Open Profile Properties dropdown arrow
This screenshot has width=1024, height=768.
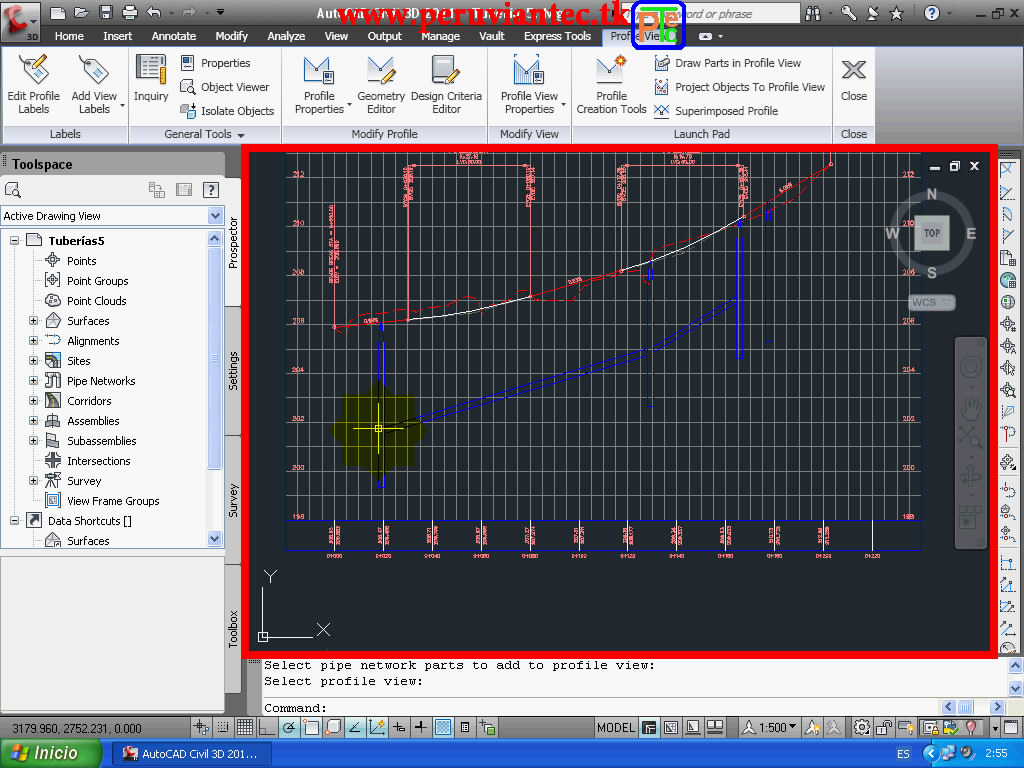pyautogui.click(x=349, y=104)
